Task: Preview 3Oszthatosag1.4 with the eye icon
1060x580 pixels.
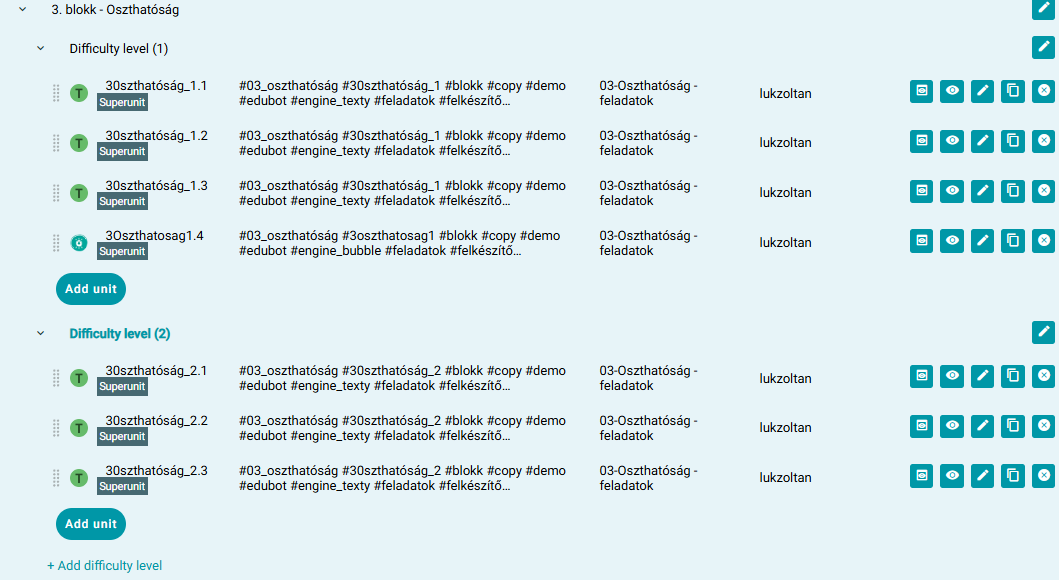Action: [x=952, y=241]
